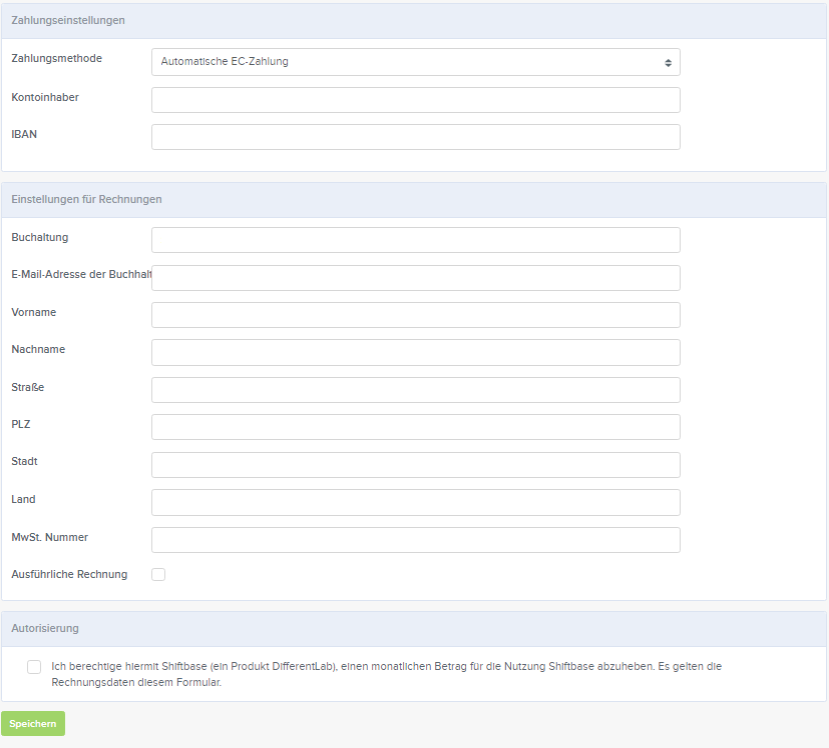Click the Buchaltung input field
Viewport: 829px width, 748px height.
[416, 240]
